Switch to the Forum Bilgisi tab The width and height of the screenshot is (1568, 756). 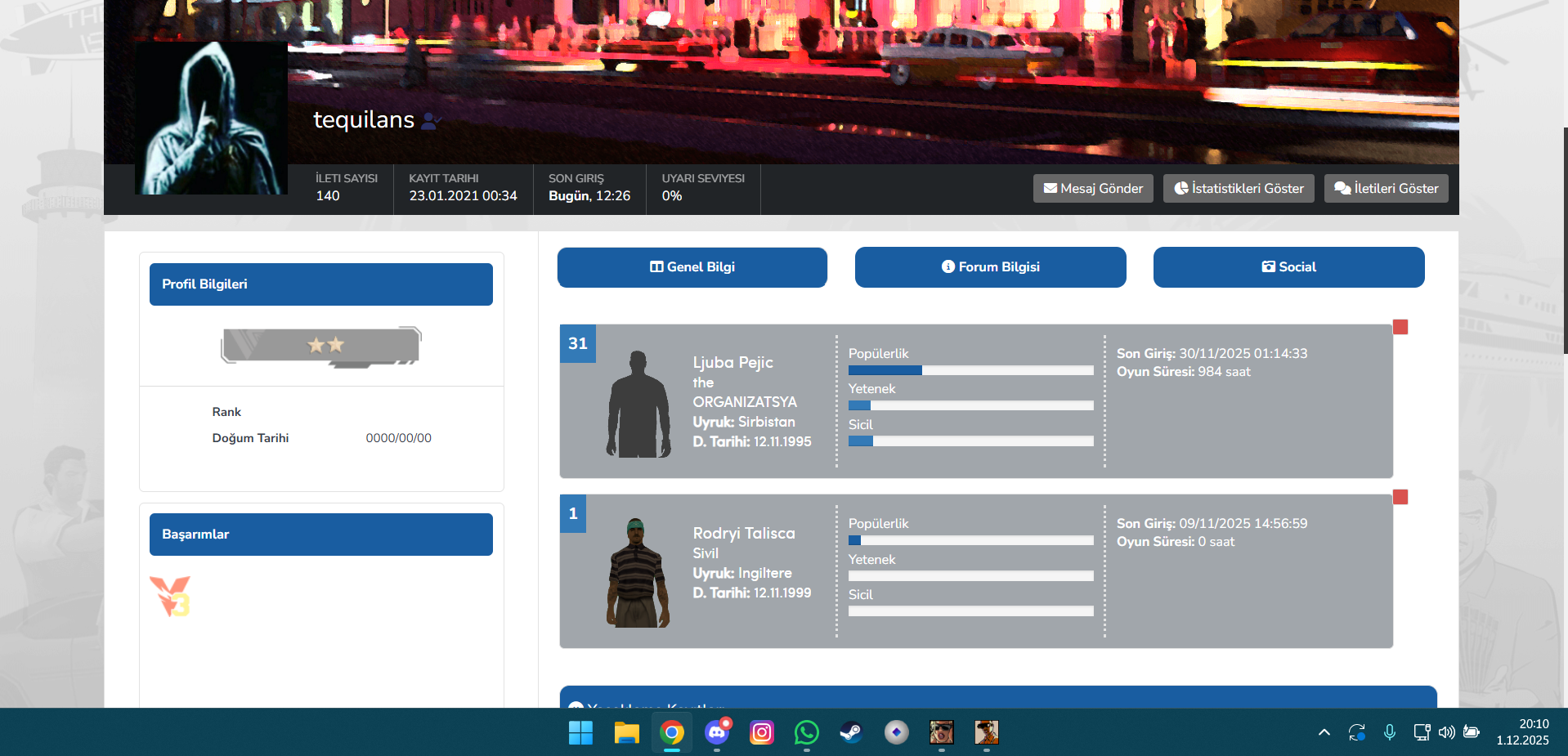[x=990, y=267]
